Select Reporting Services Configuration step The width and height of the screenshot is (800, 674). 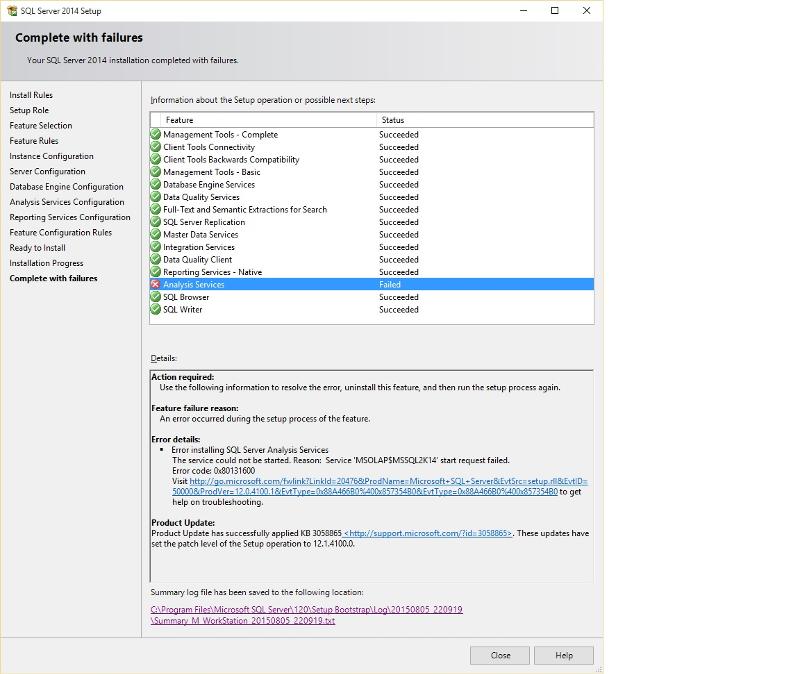[70, 217]
